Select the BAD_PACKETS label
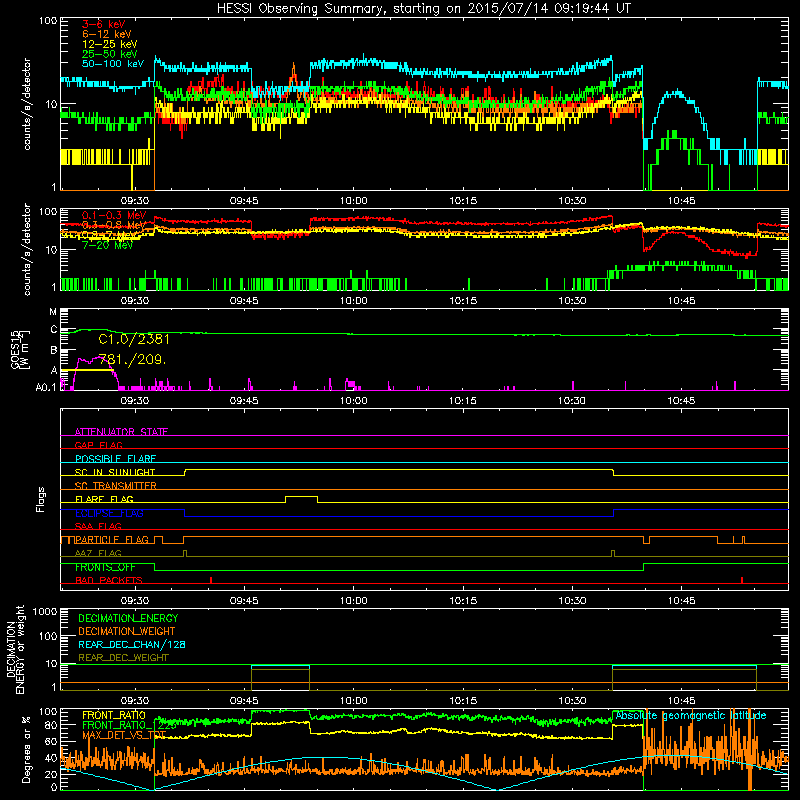The image size is (800, 800). 109,580
